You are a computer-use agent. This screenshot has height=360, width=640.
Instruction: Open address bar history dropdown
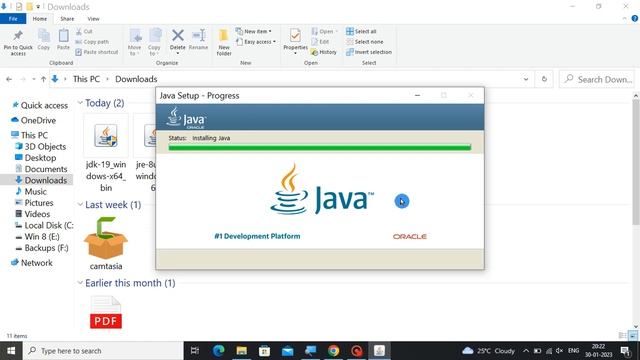tap(526, 79)
